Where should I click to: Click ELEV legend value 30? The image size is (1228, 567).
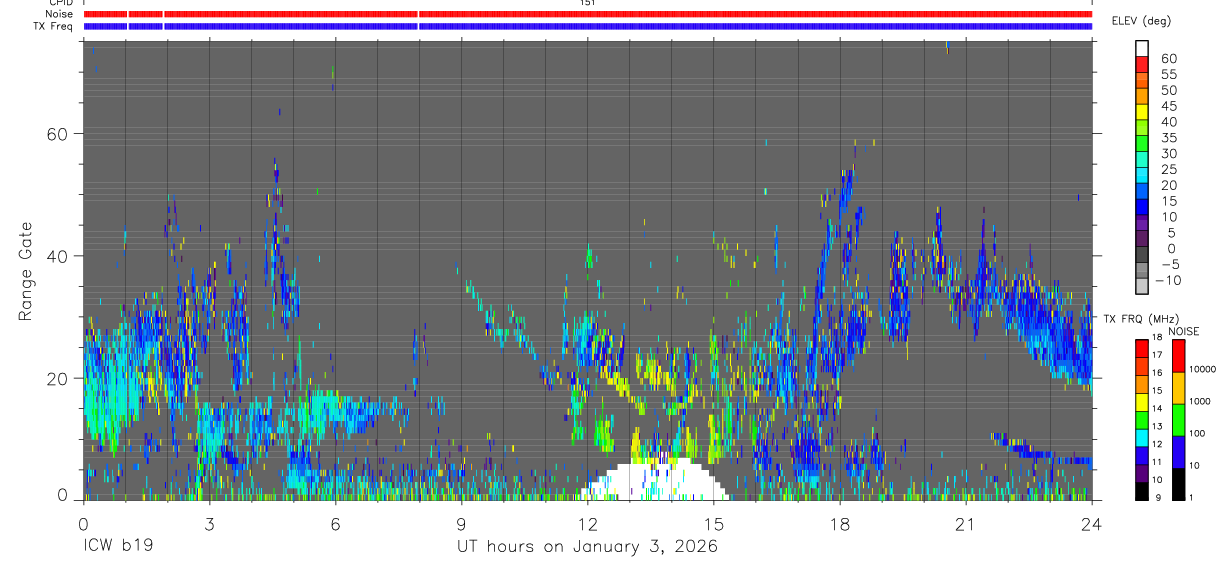[1167, 154]
